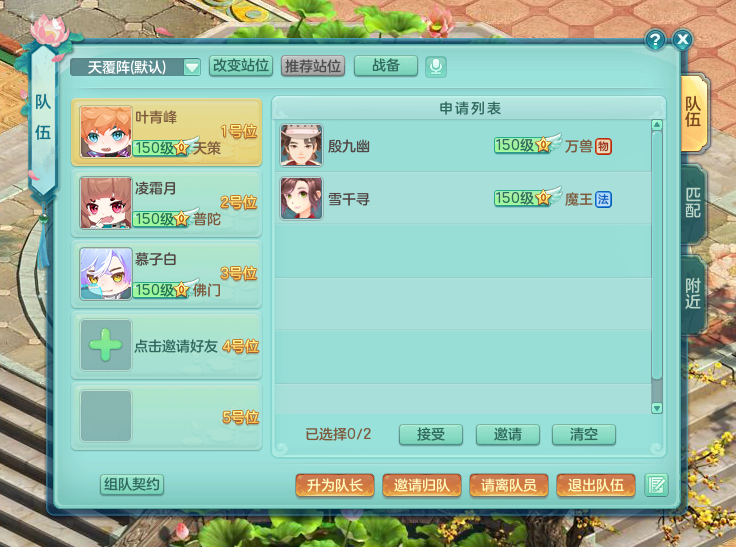Switch to the 匹配 side tab
The image size is (736, 547).
[x=693, y=203]
